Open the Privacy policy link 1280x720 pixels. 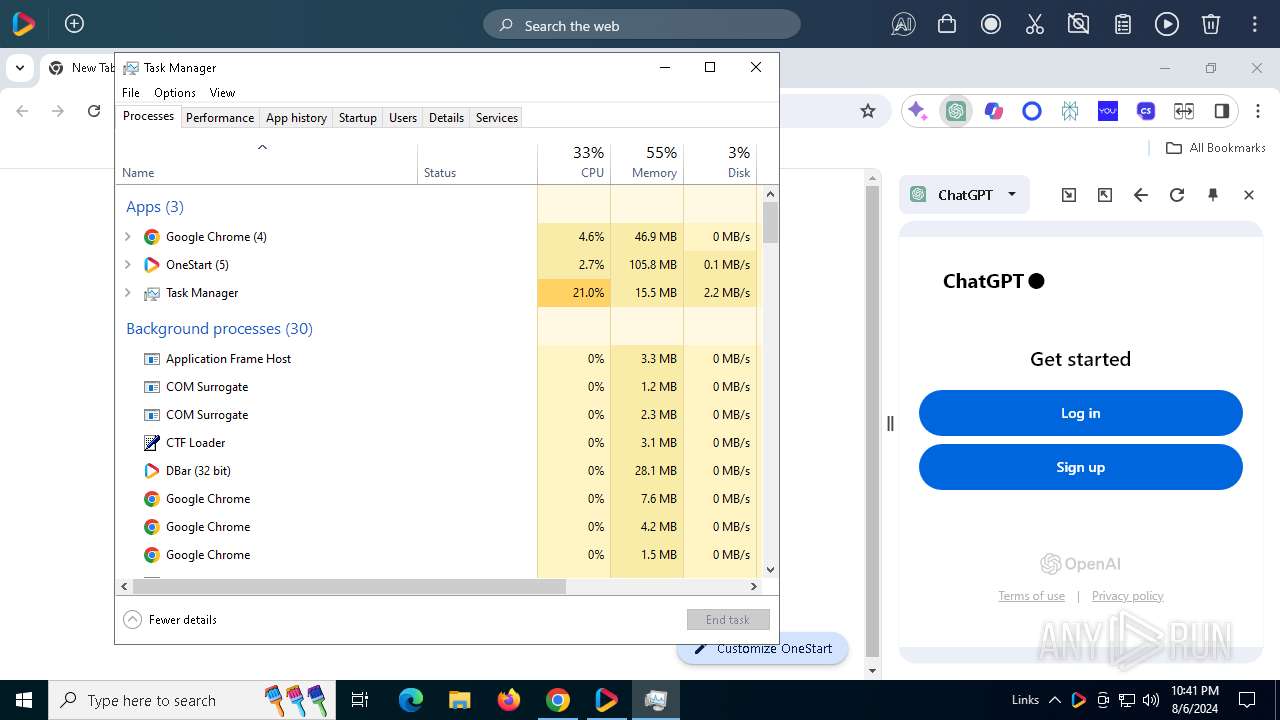coord(1127,596)
